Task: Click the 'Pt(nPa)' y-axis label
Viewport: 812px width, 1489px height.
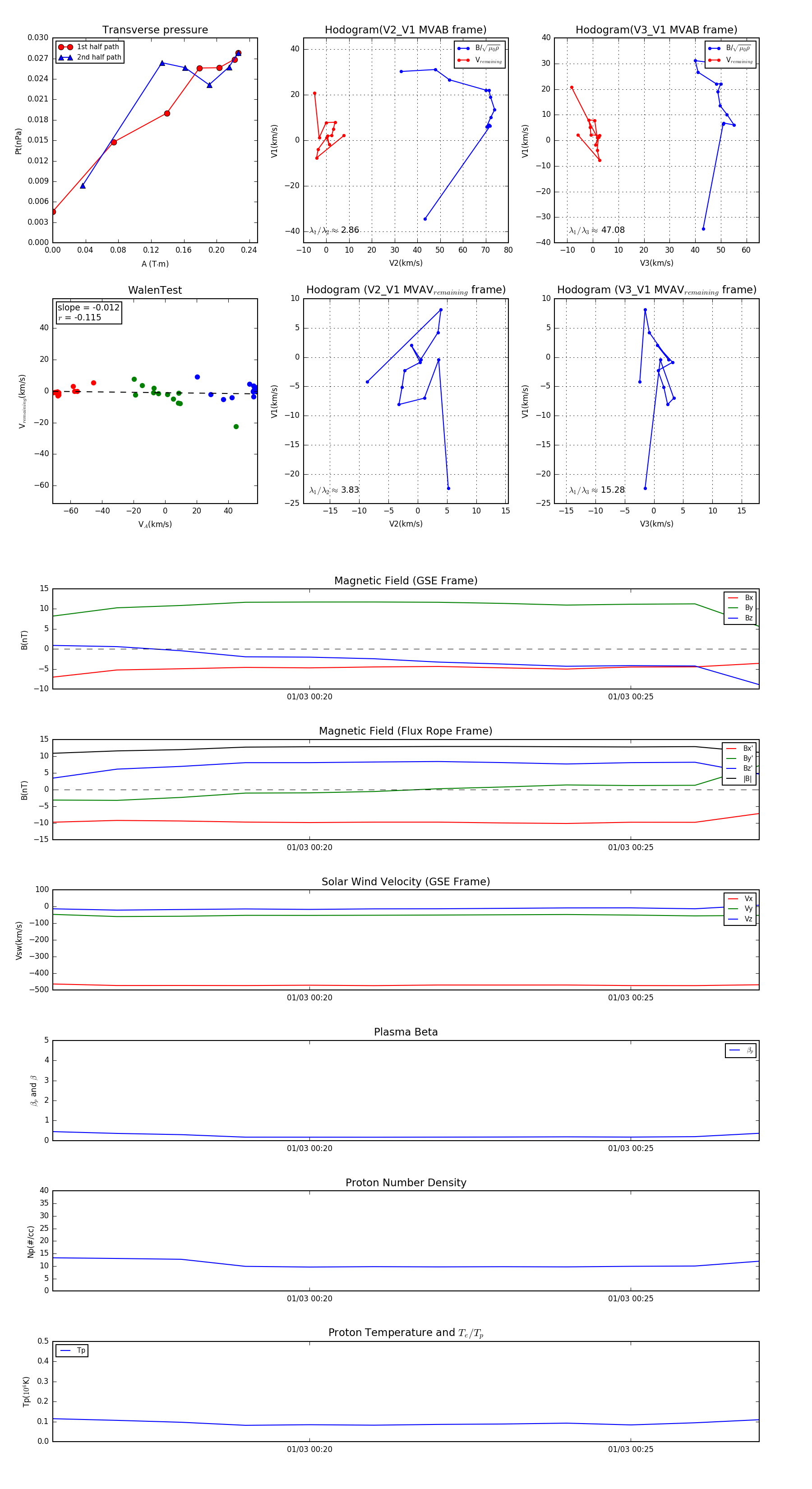Action: [x=18, y=141]
